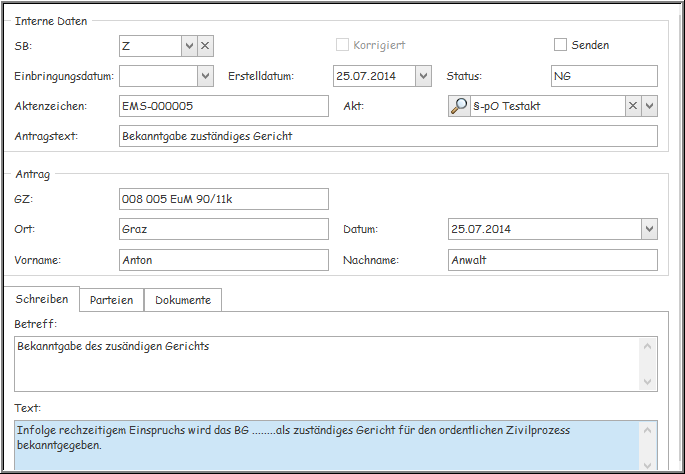Click the magnifier search icon in Akt field
The width and height of the screenshot is (685, 474).
(x=459, y=106)
